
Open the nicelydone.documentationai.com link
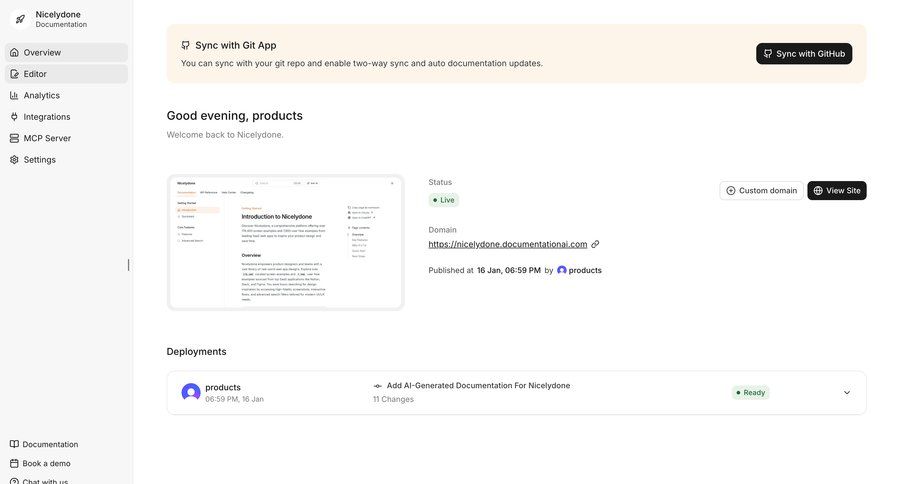pos(508,244)
